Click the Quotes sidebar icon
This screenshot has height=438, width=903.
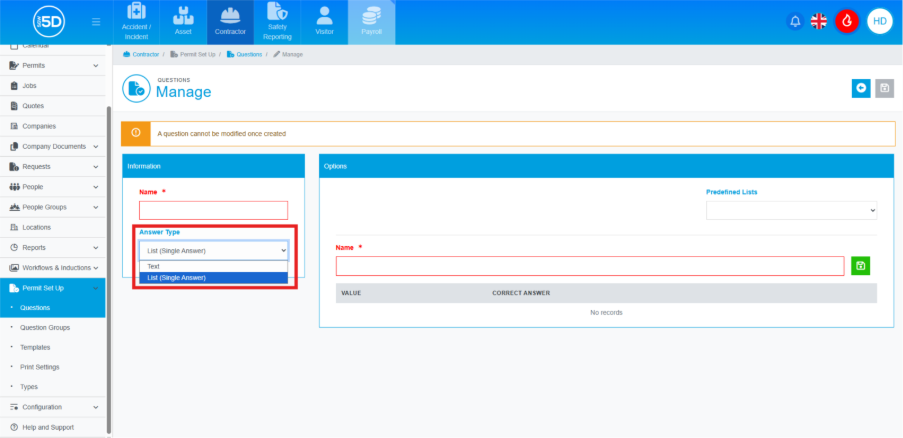click(14, 106)
